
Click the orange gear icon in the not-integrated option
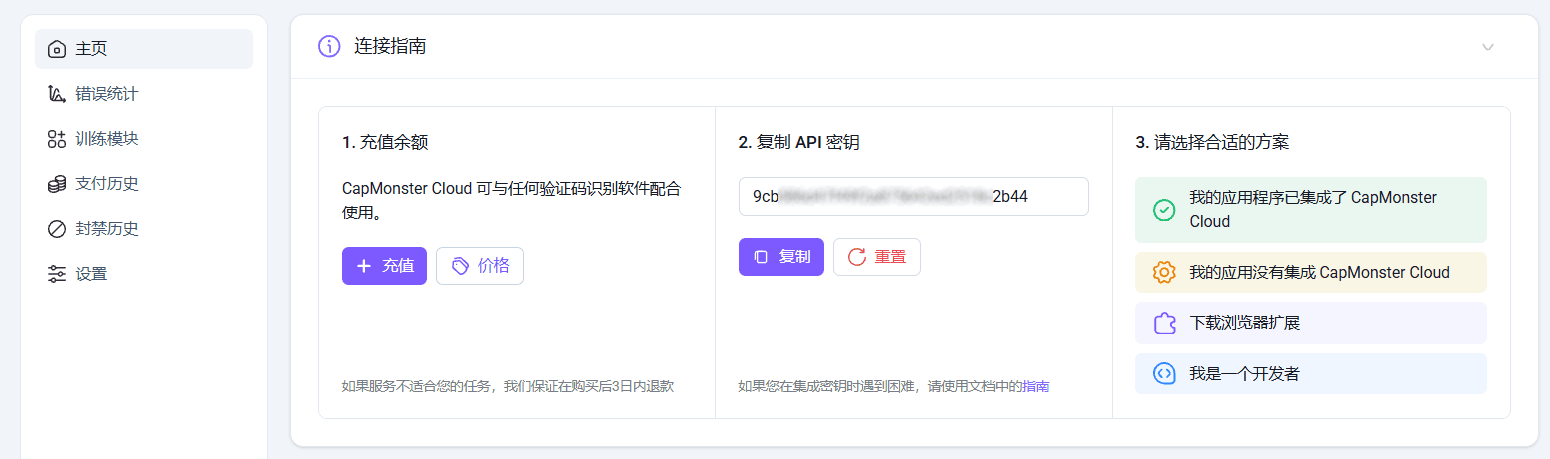click(1164, 272)
